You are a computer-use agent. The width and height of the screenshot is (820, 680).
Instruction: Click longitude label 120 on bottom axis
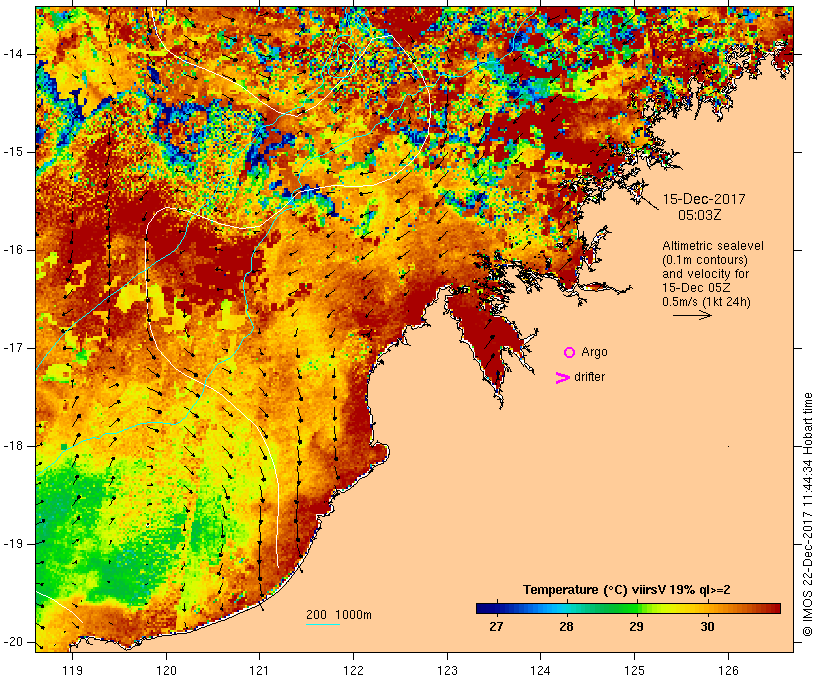coord(166,670)
